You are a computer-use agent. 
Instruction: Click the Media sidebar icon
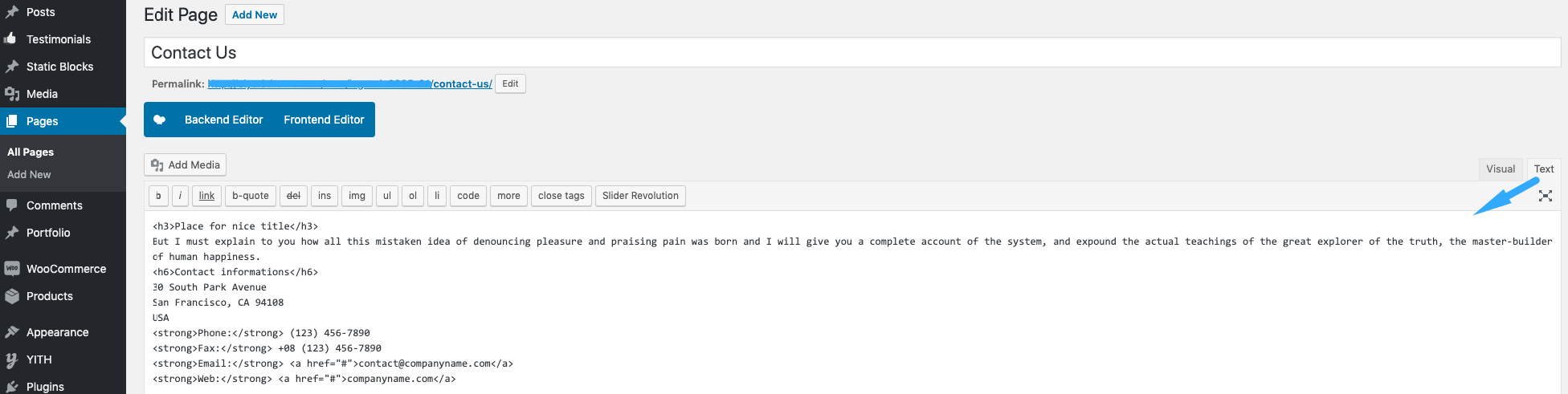[11, 94]
